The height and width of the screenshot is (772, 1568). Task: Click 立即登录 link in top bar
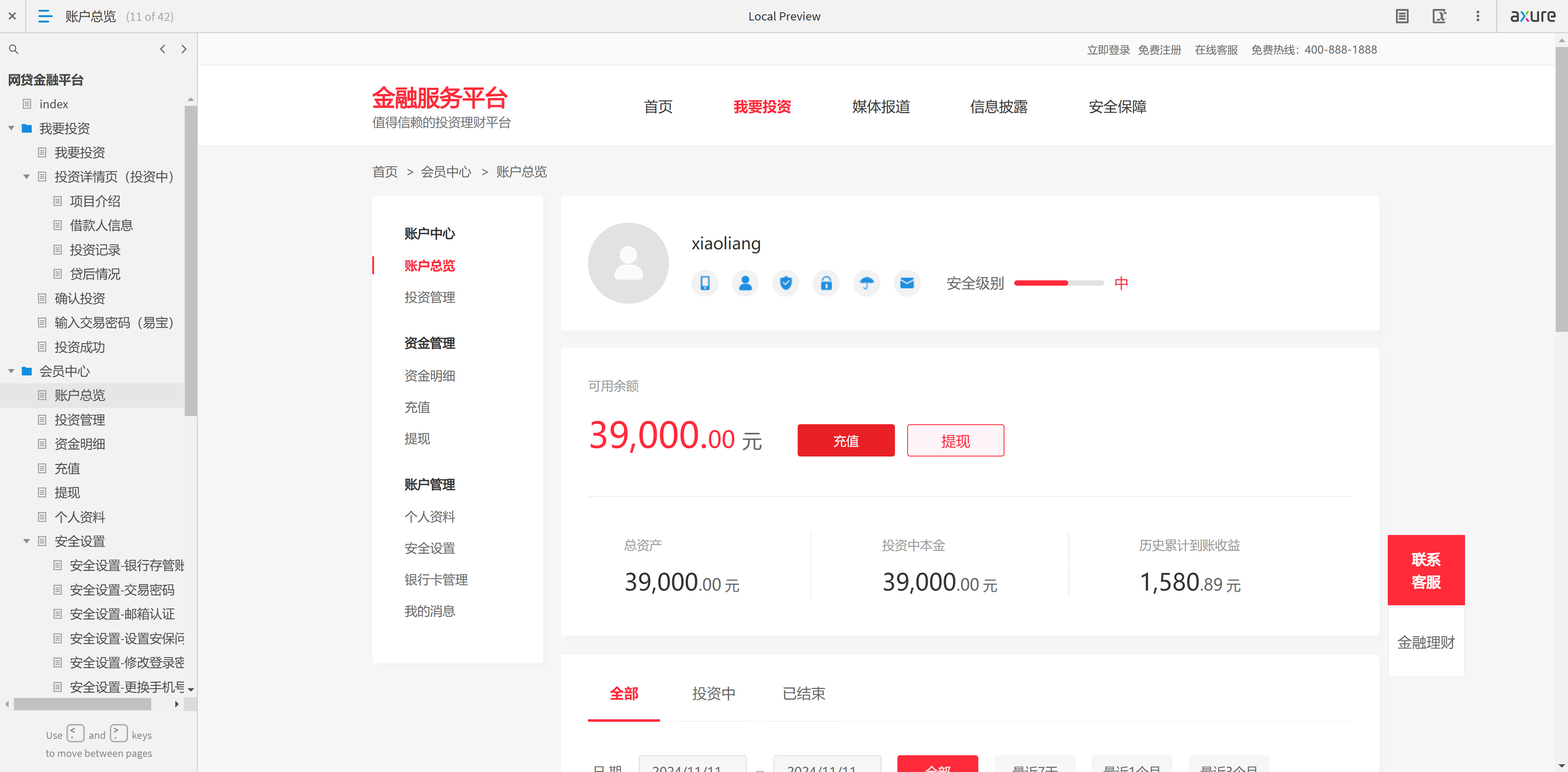(1108, 50)
